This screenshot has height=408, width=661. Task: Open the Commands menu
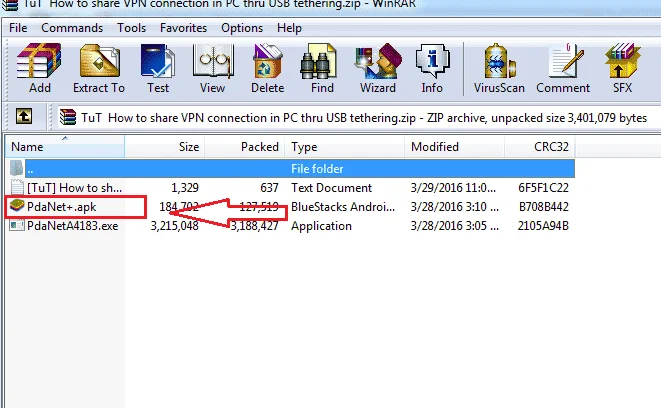72,28
